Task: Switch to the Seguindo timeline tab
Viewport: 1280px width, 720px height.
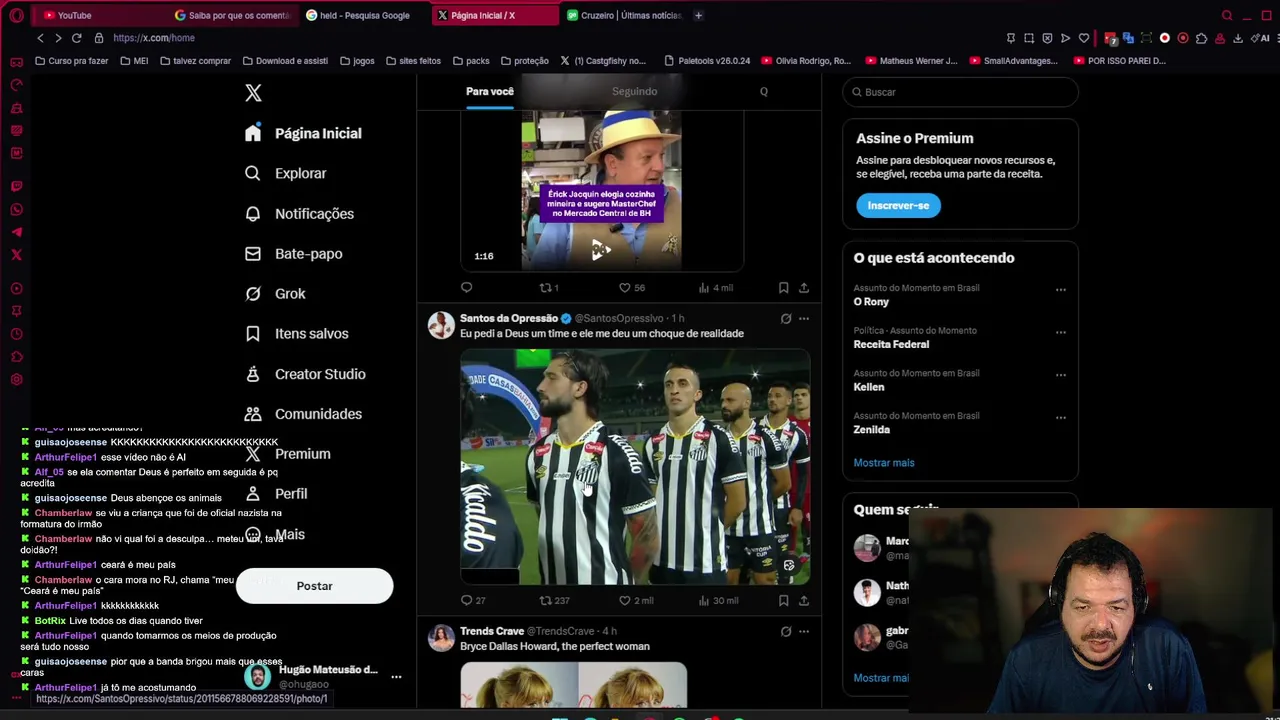Action: [x=635, y=91]
